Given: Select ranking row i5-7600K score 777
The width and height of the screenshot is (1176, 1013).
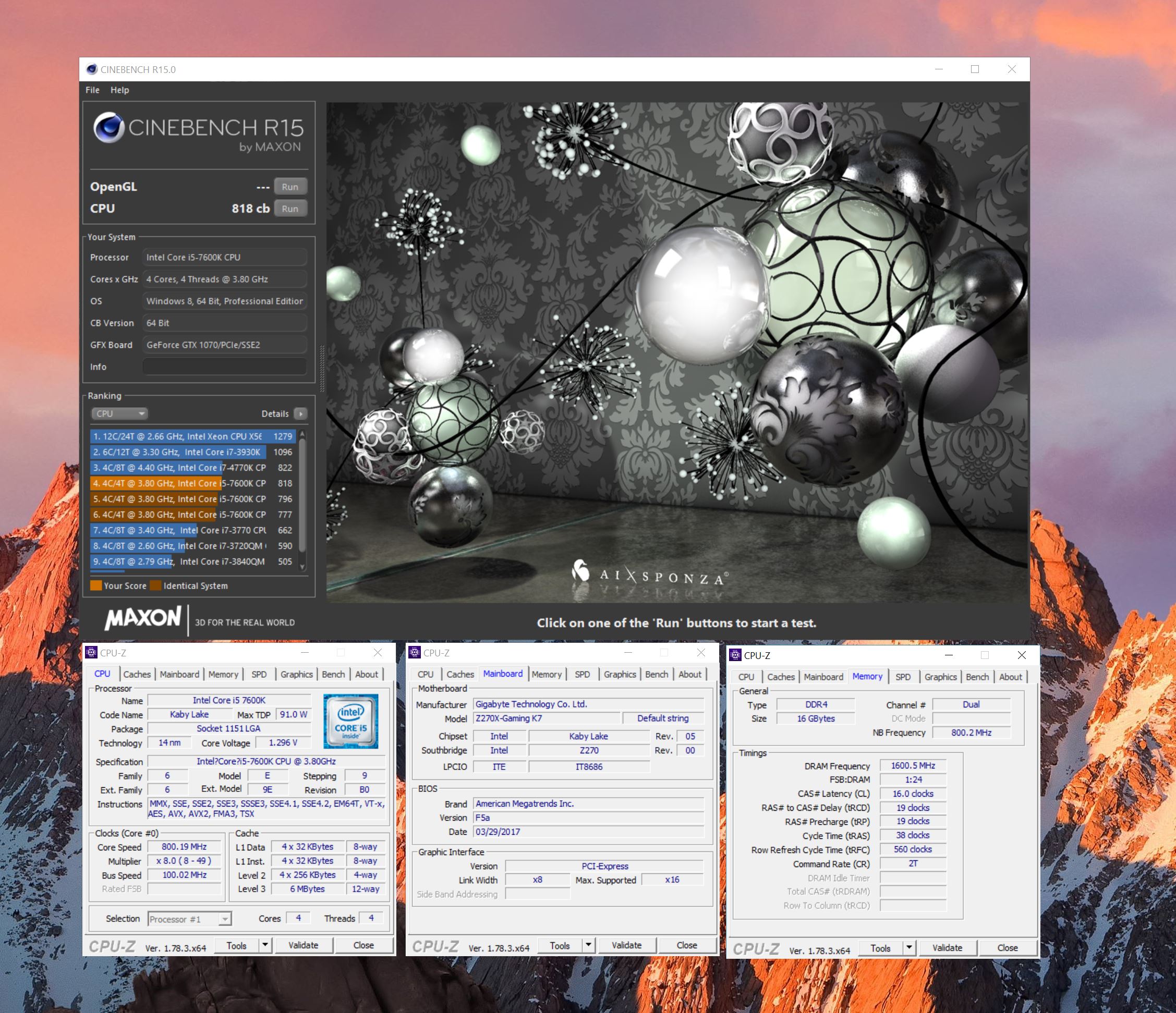Looking at the screenshot, I should (193, 515).
